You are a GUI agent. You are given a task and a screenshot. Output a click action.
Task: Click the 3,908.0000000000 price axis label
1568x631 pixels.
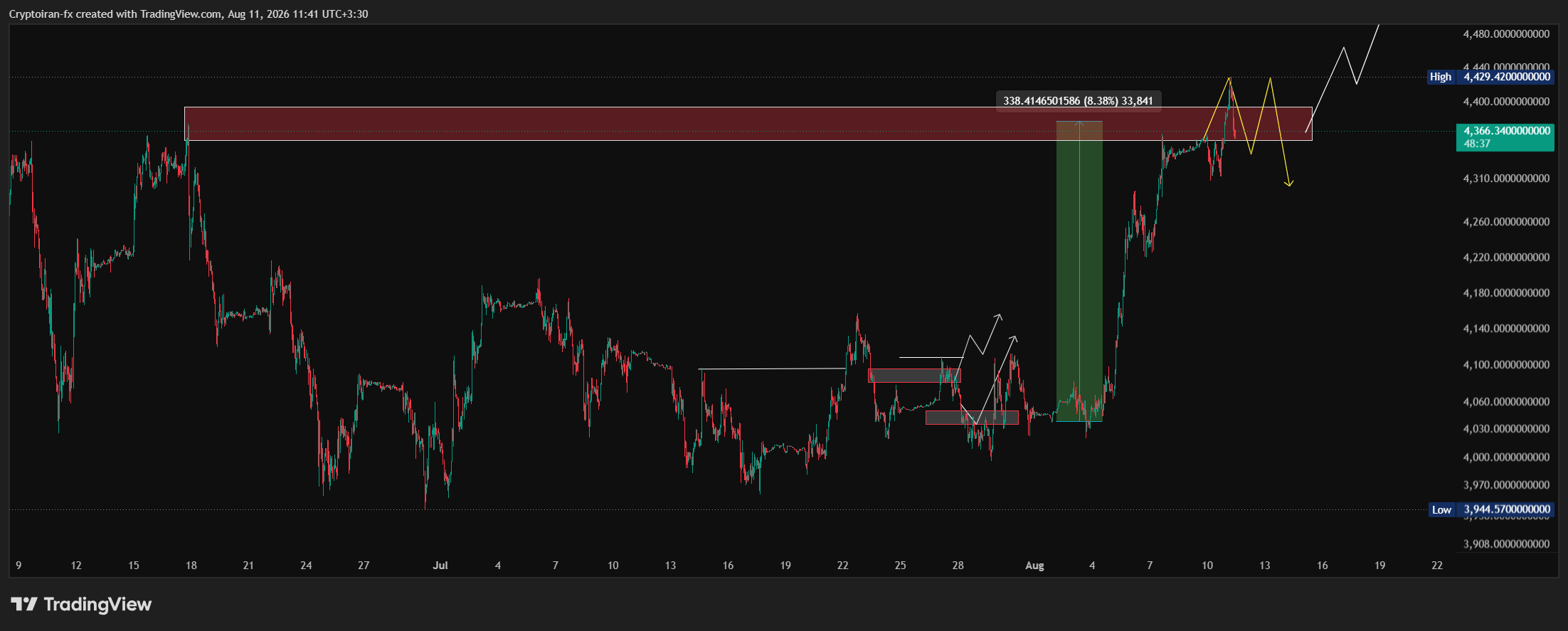(1506, 544)
